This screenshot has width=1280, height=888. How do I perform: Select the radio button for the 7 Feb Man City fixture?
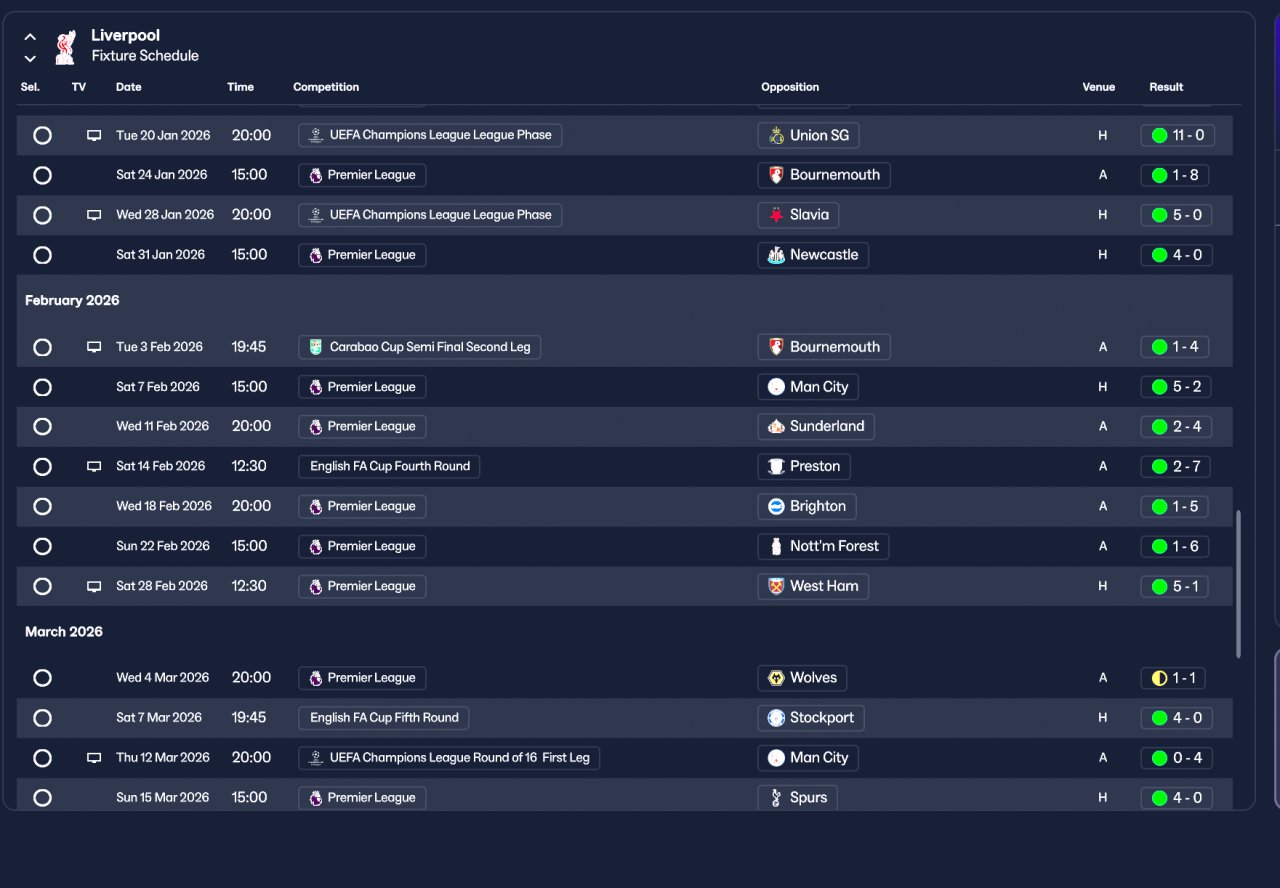42,387
